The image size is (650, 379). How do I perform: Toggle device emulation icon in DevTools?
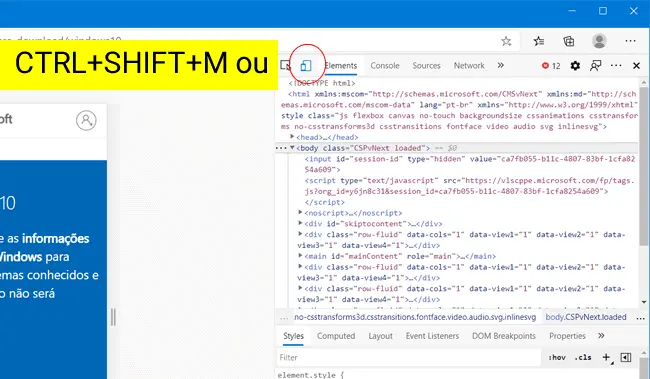306,66
